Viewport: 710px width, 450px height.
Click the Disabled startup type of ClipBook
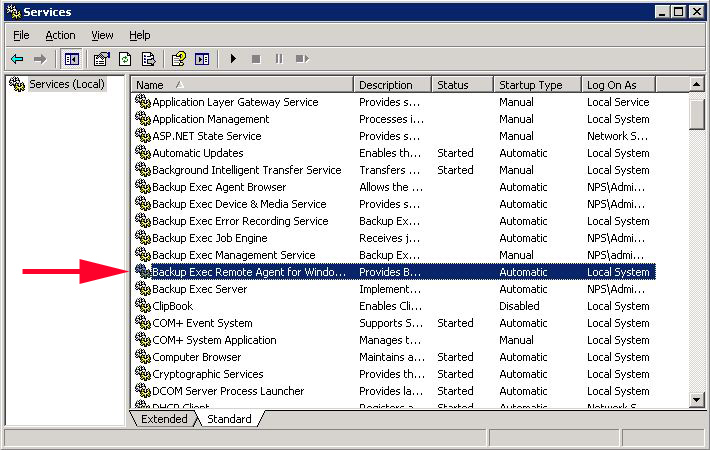click(519, 306)
